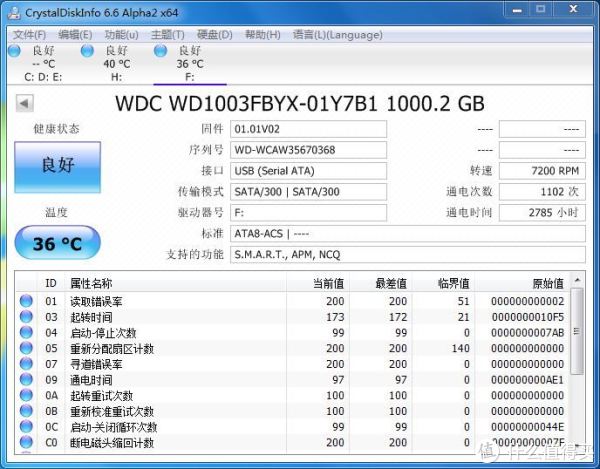Screen dimensions: 600x469
Task: Switch to the F: disk tab label
Action: click(x=190, y=77)
